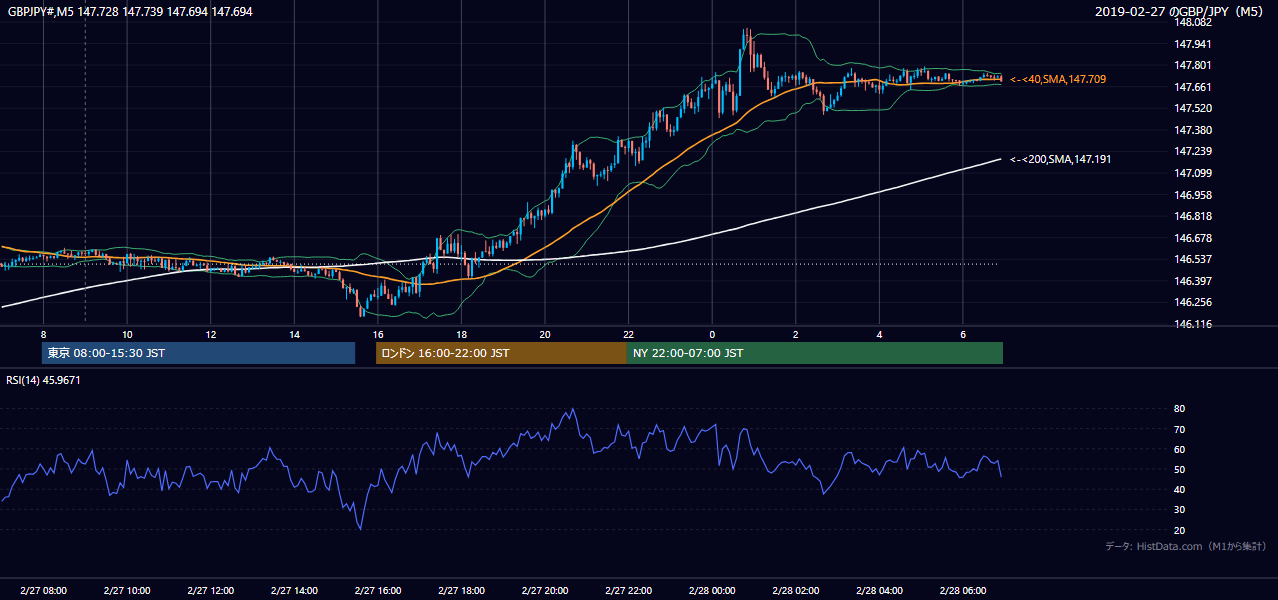Viewport: 1278px width, 600px height.
Task: Click hour label 8 under price chart
Action: point(43,334)
